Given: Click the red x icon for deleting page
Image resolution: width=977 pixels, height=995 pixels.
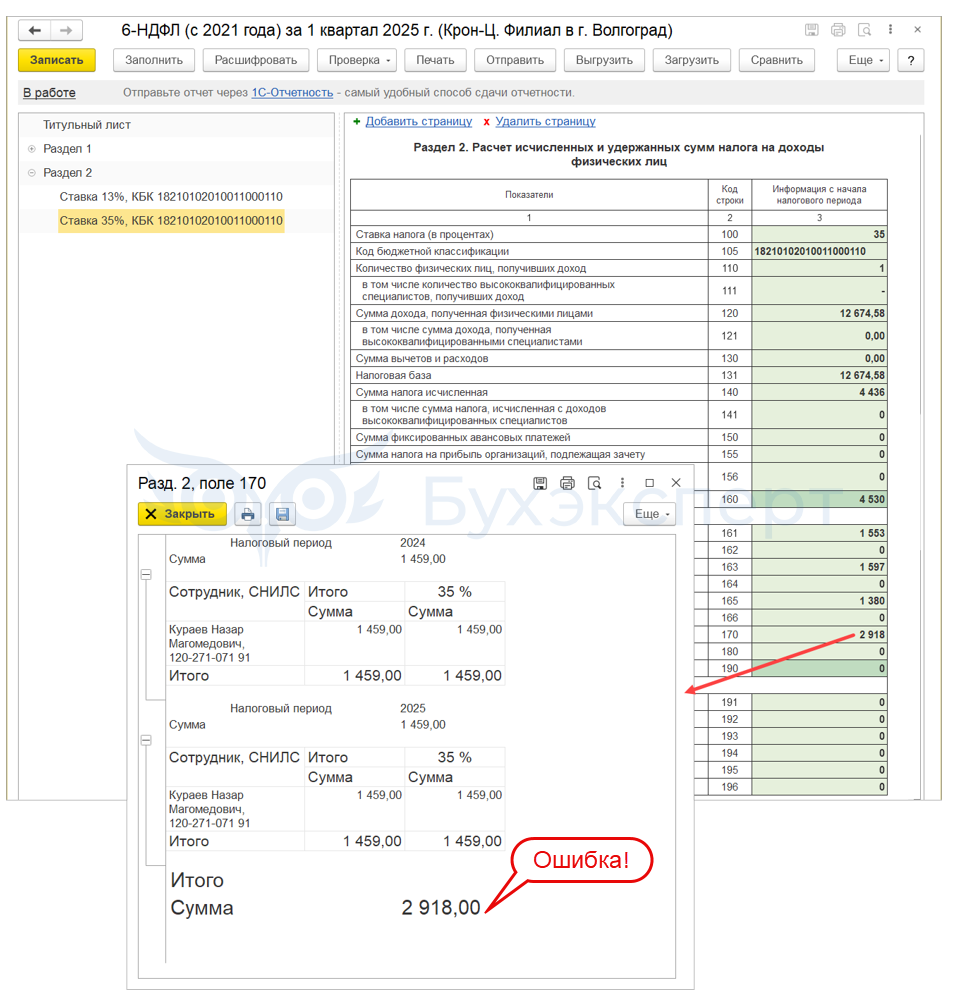Looking at the screenshot, I should click(487, 122).
